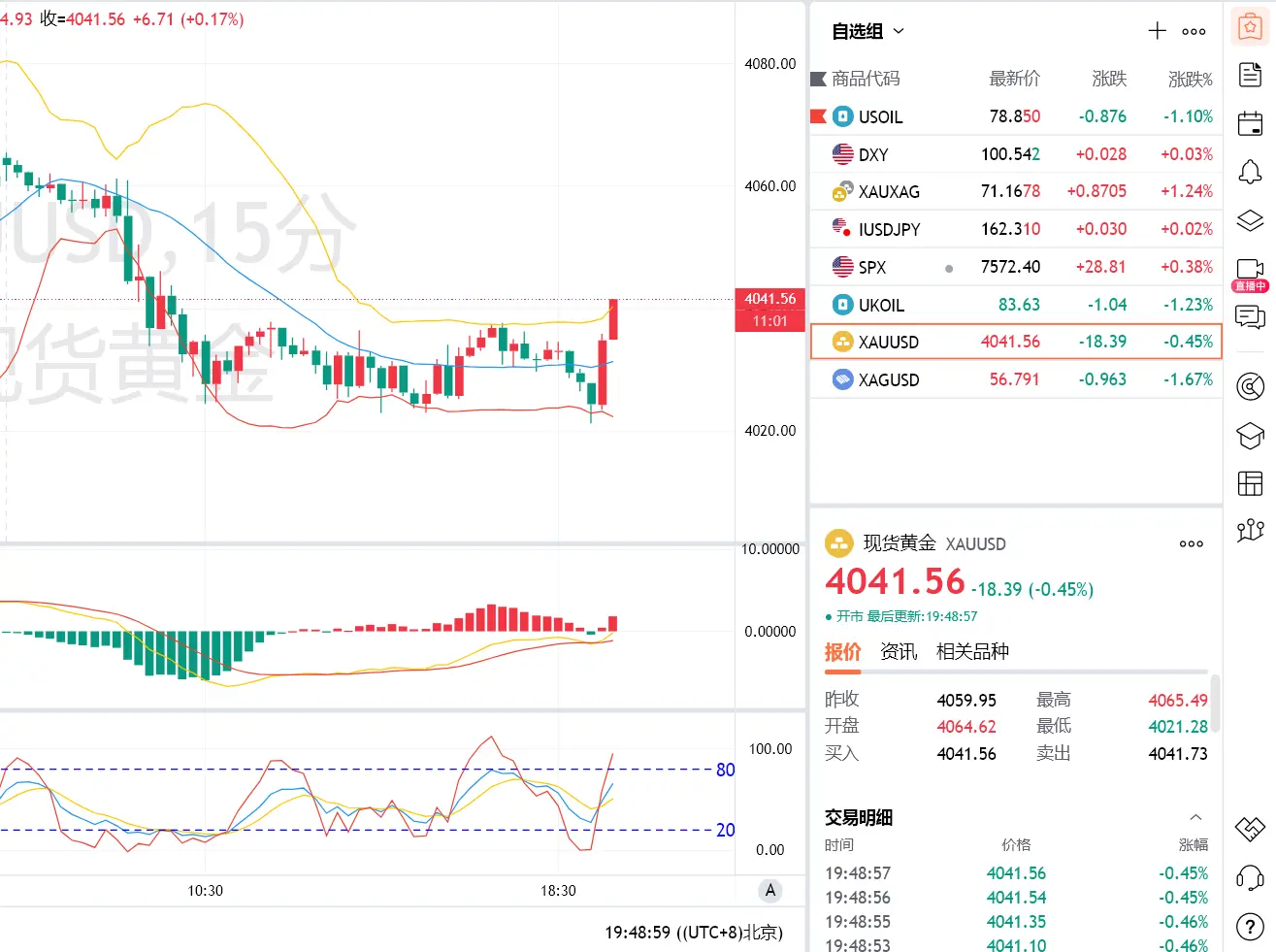Click the handshake icon in sidebar
This screenshot has width=1276, height=952.
click(1250, 830)
